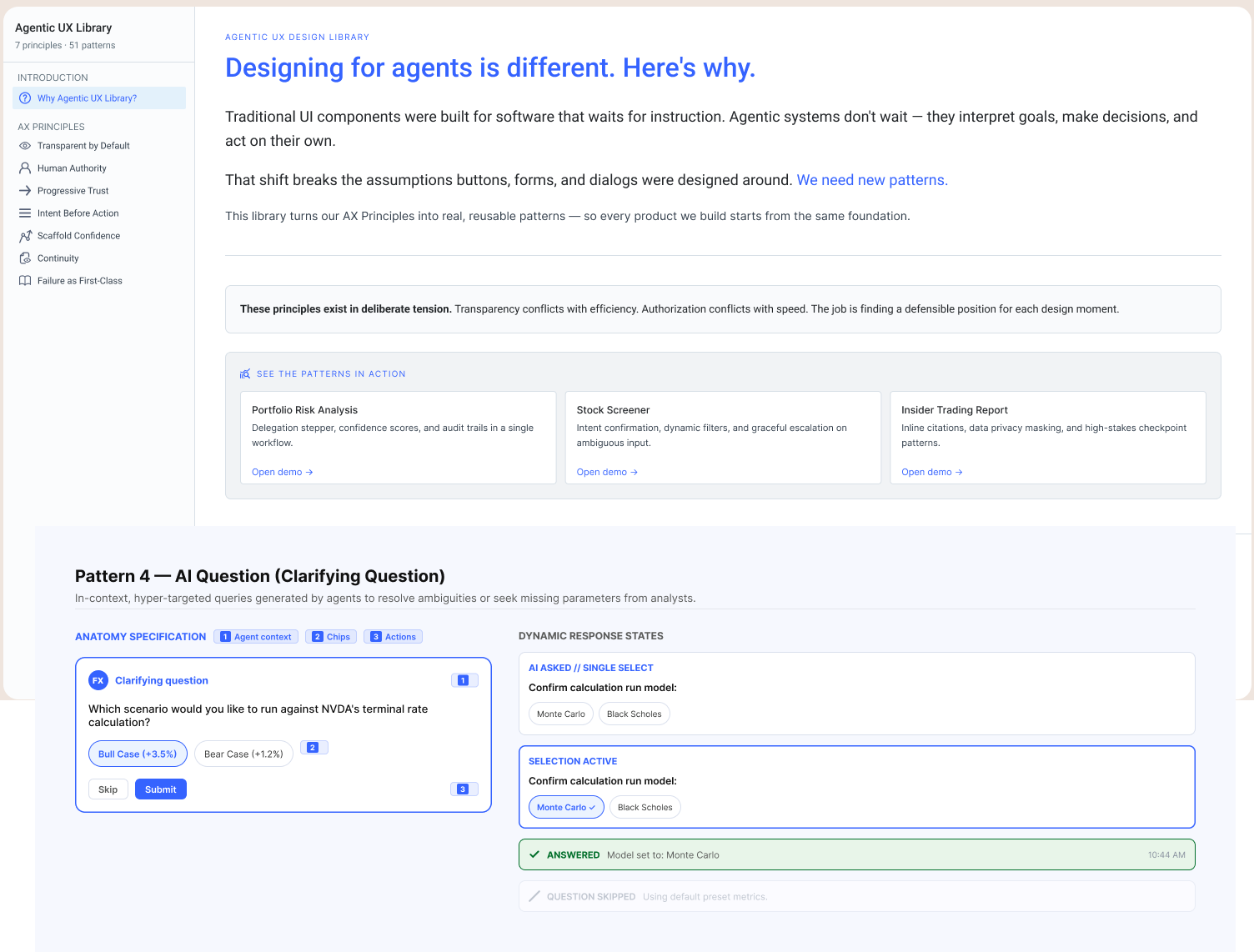This screenshot has width=1254, height=952.
Task: Navigate to Human Authority principle
Action: pyautogui.click(x=72, y=168)
